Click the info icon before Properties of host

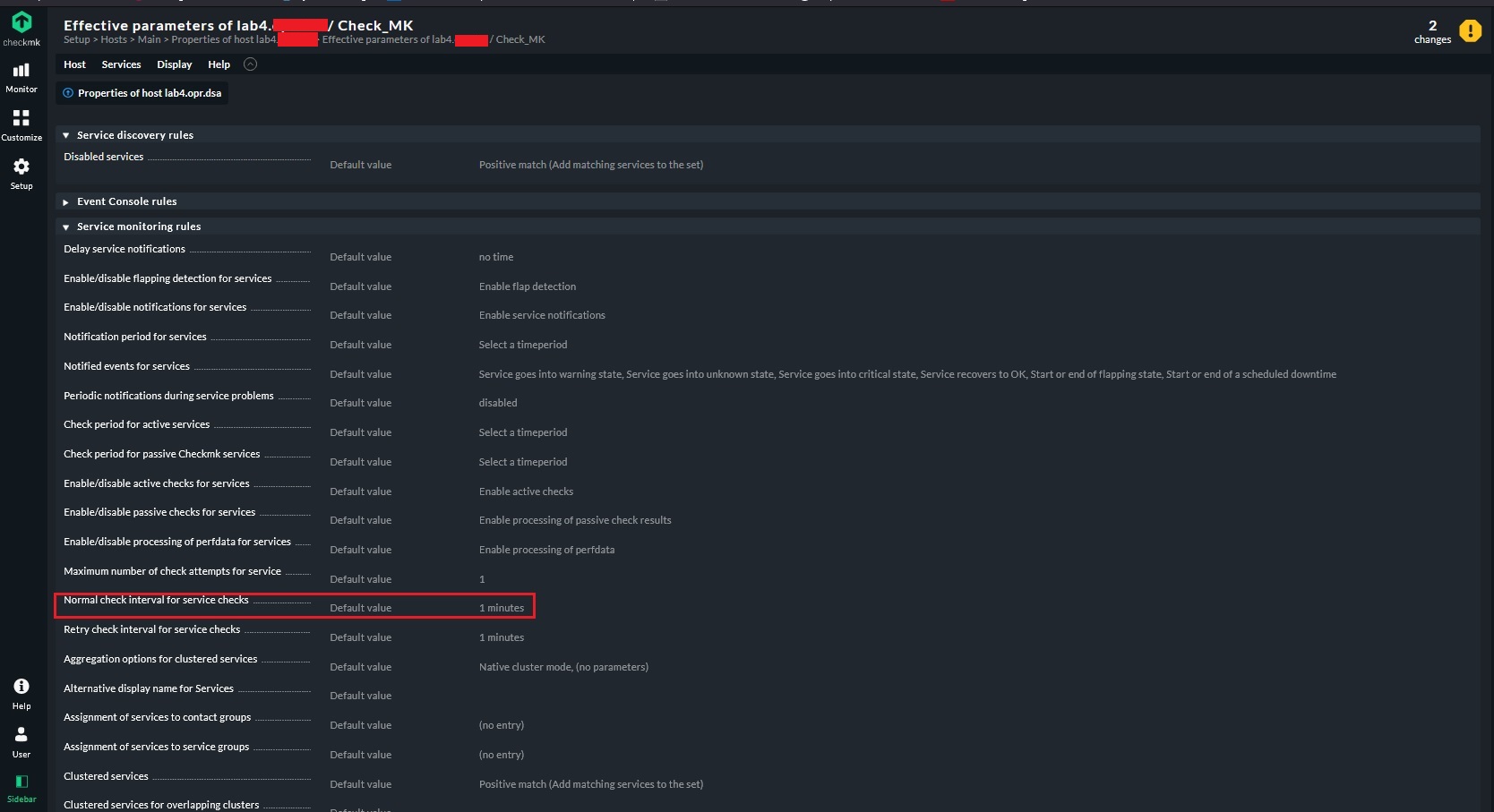[66, 92]
